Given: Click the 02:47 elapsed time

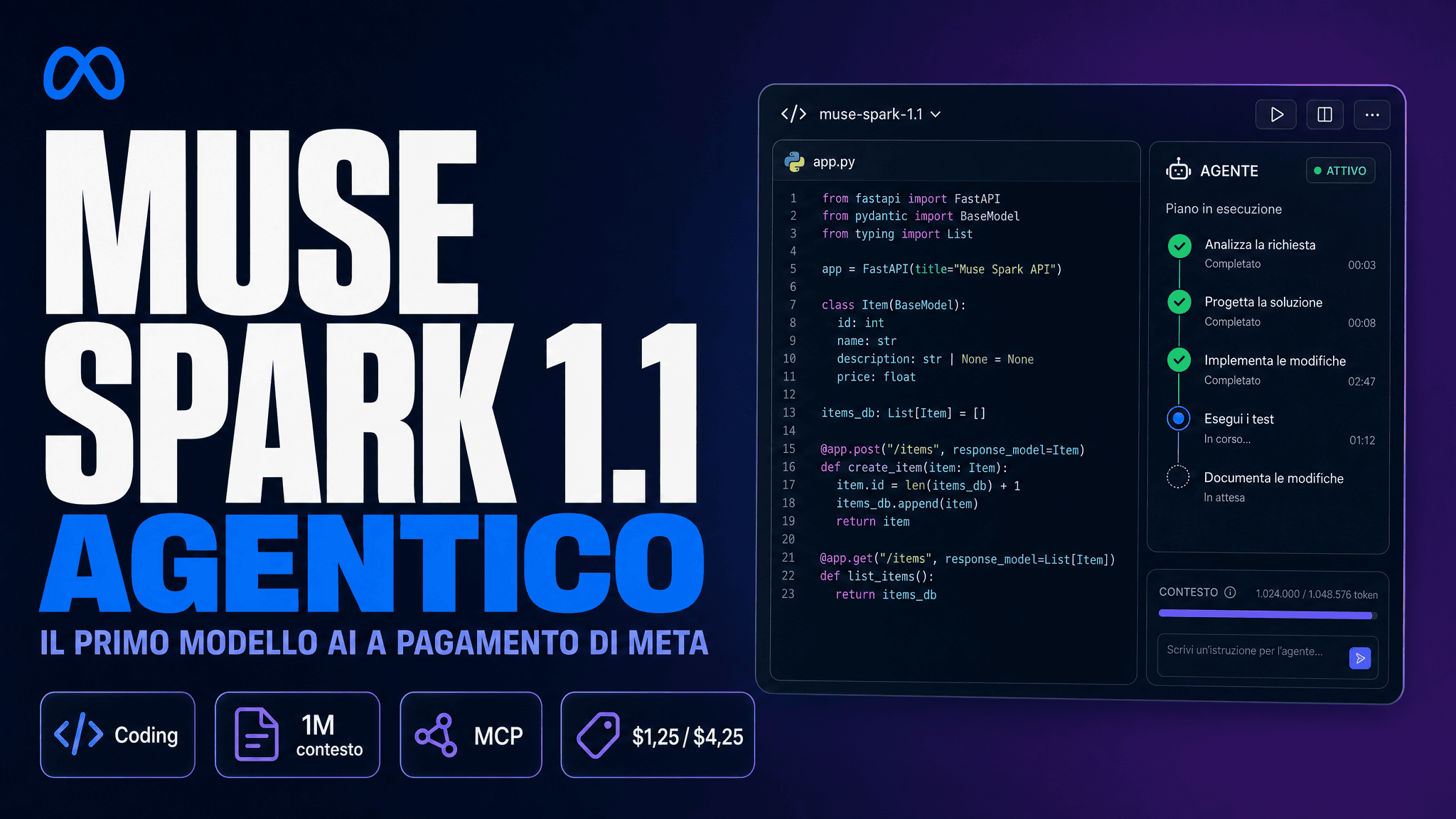Looking at the screenshot, I should [1361, 381].
